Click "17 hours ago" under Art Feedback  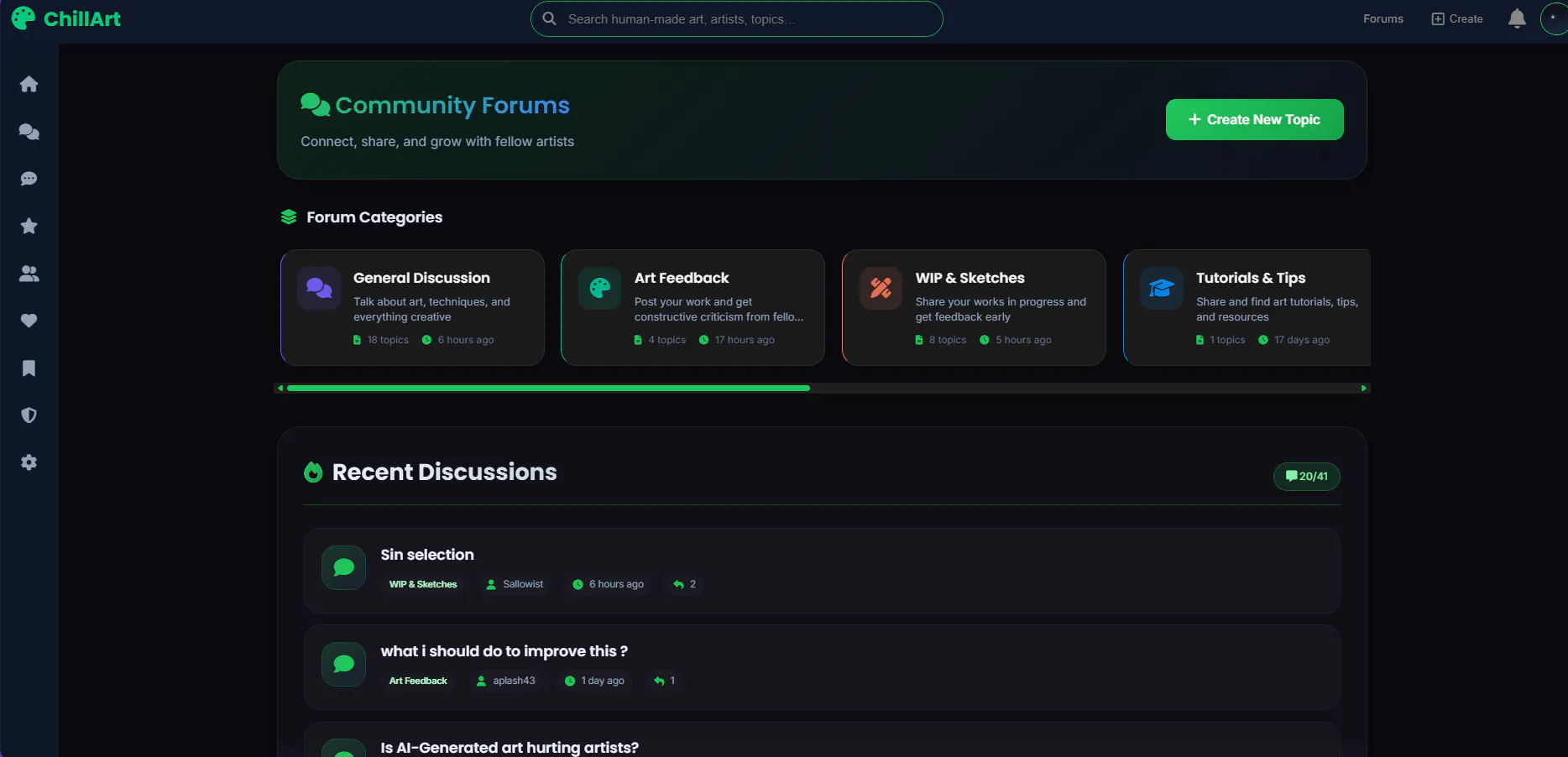[745, 340]
